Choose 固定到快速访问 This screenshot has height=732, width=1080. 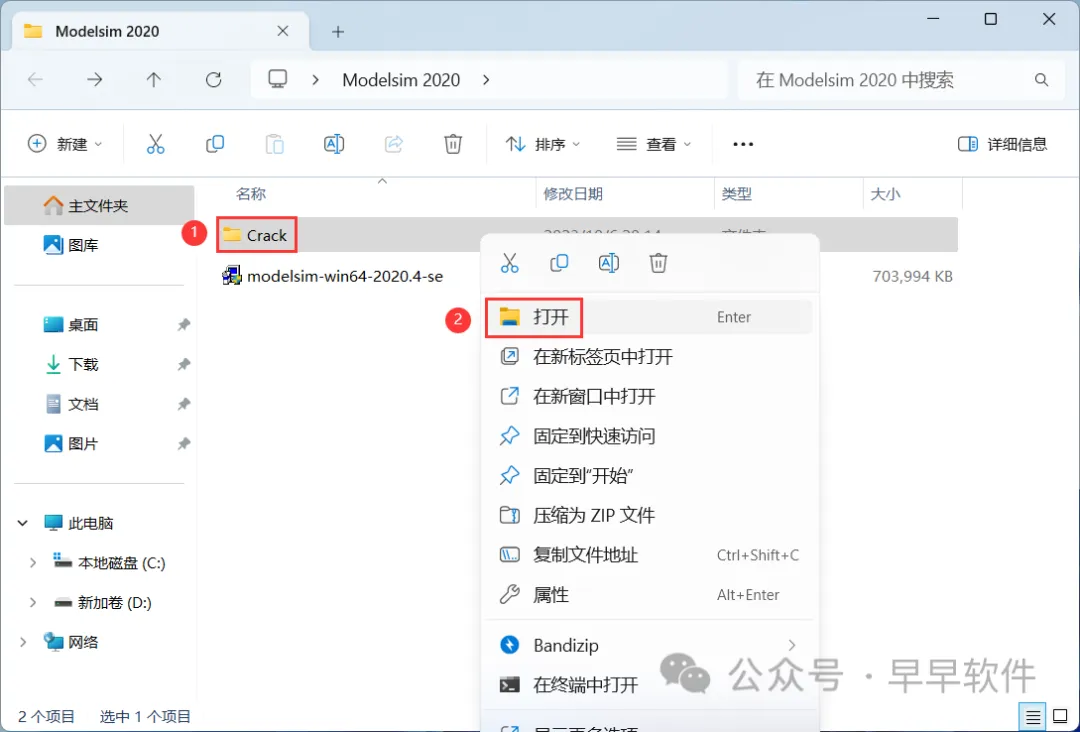(650, 436)
